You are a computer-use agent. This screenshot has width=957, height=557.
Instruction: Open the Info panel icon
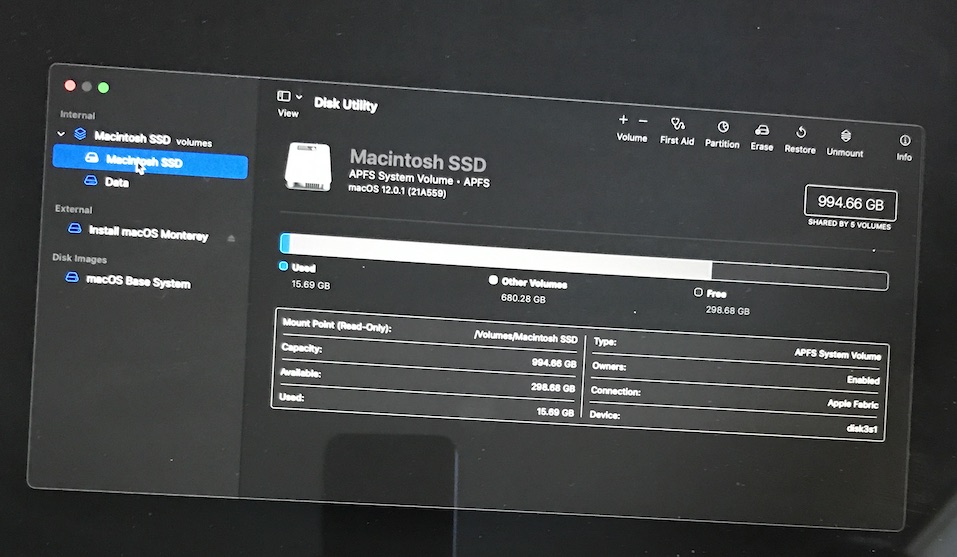(905, 140)
